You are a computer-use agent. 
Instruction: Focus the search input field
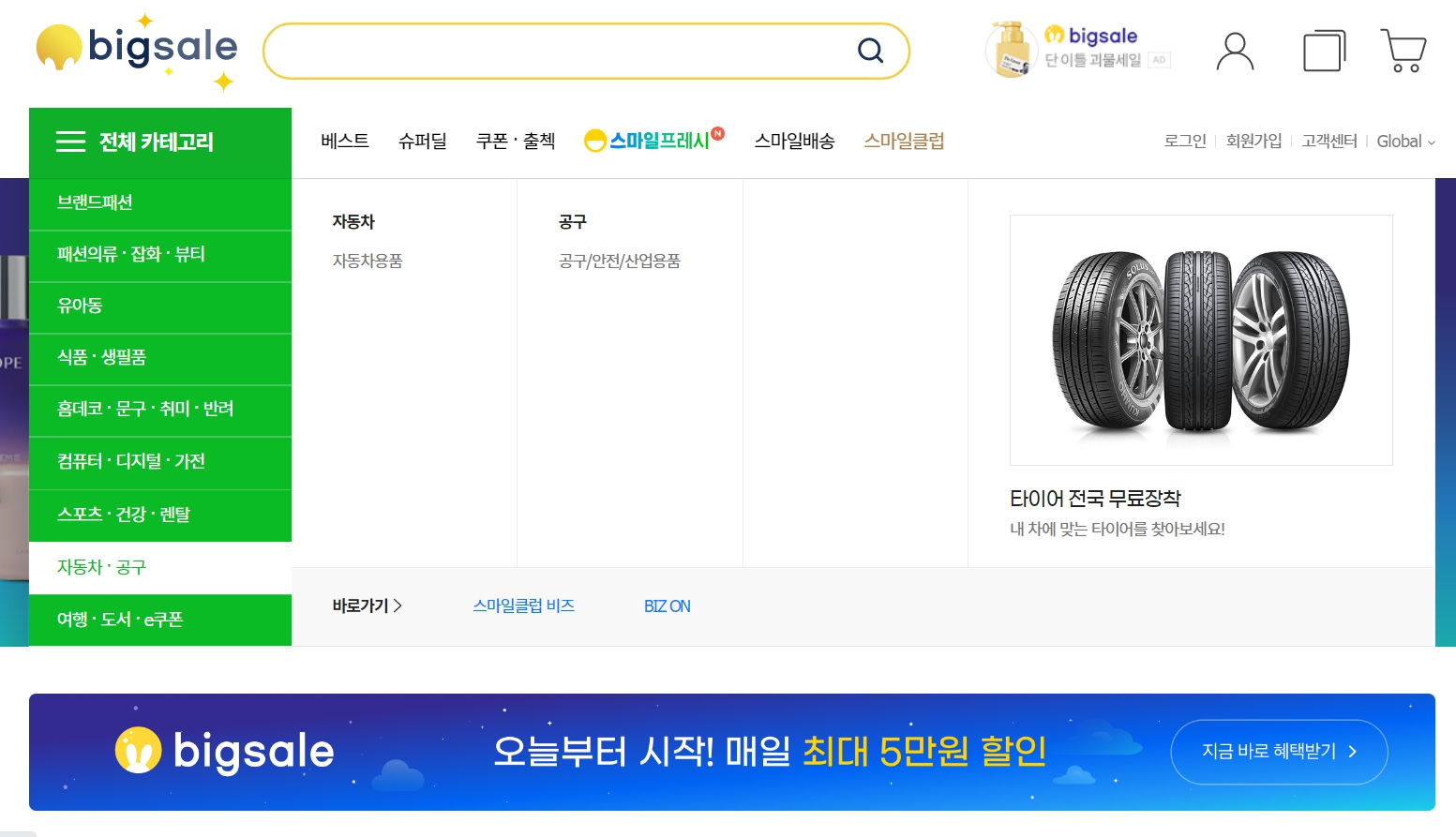586,51
